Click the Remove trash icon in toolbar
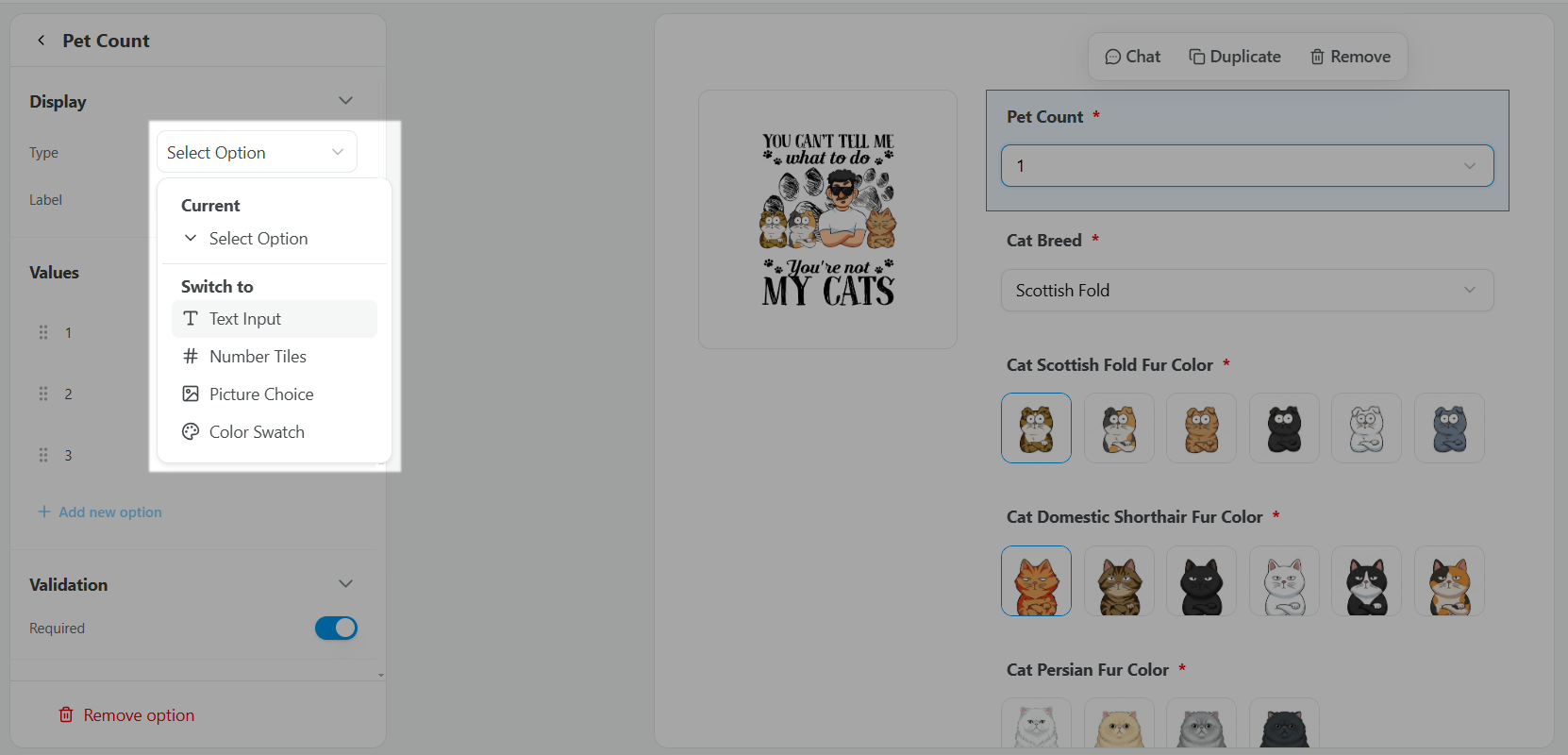The image size is (1568, 755). (x=1317, y=57)
